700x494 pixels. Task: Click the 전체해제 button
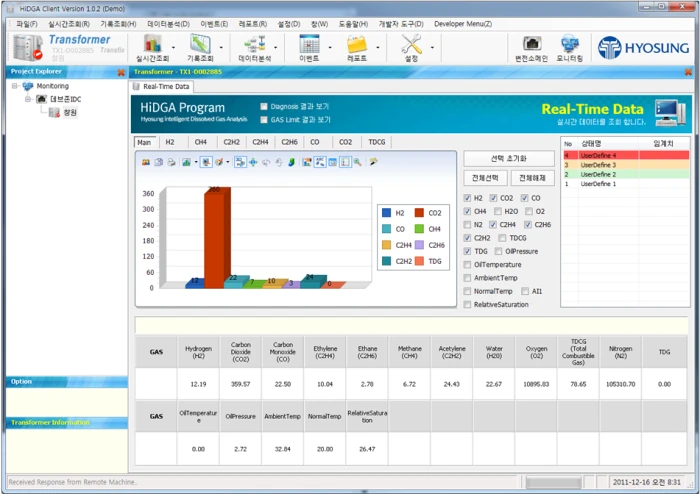coord(532,178)
